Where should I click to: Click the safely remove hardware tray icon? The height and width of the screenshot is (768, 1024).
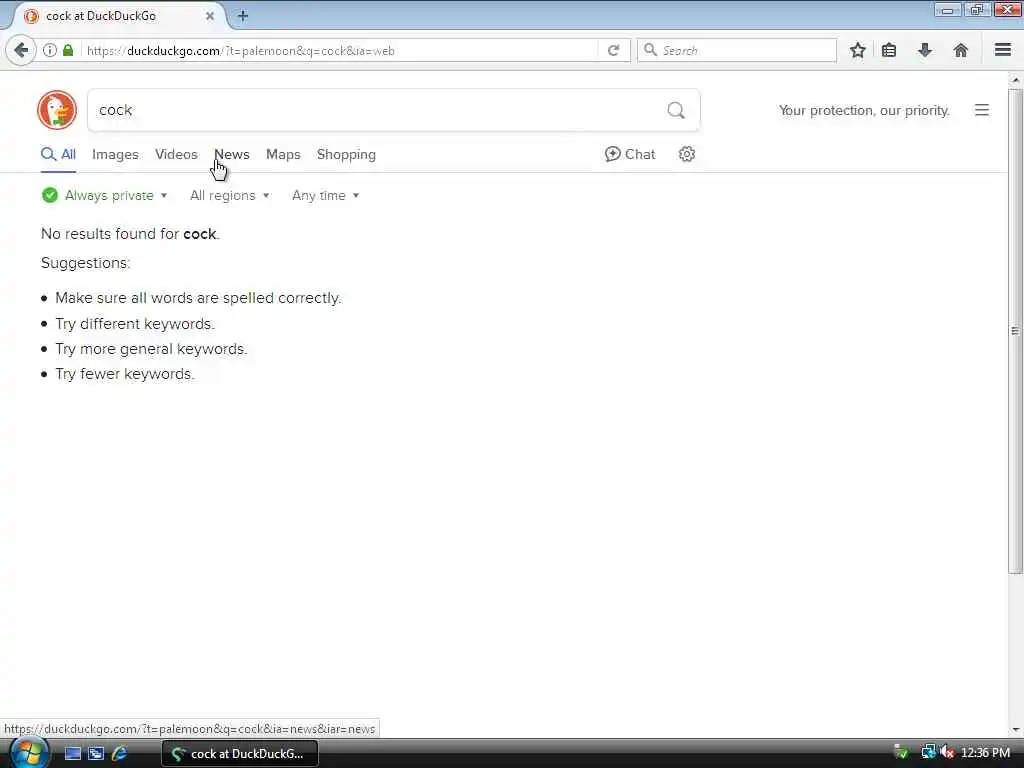point(901,753)
